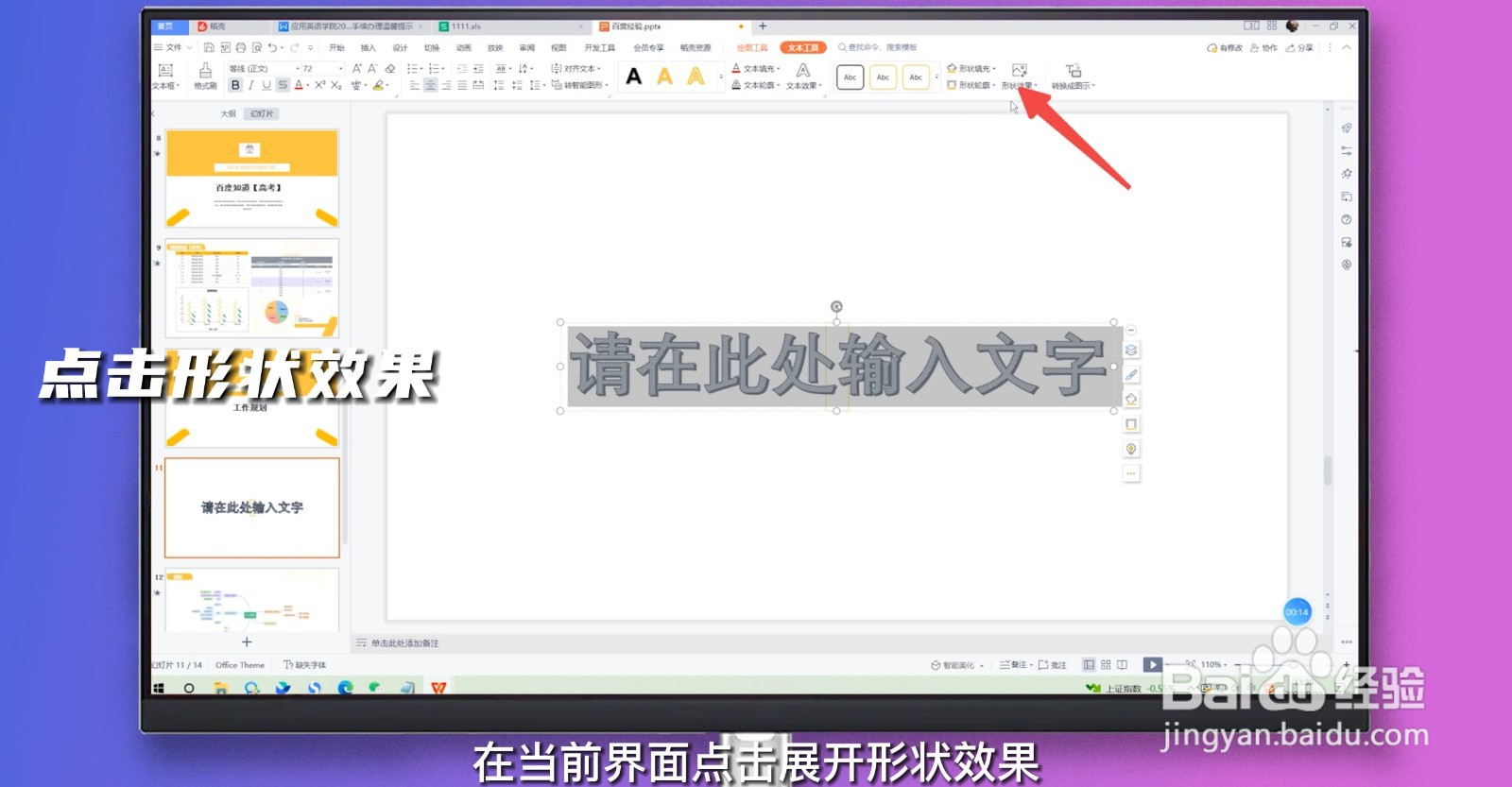Add a new document tab with plus

[763, 26]
